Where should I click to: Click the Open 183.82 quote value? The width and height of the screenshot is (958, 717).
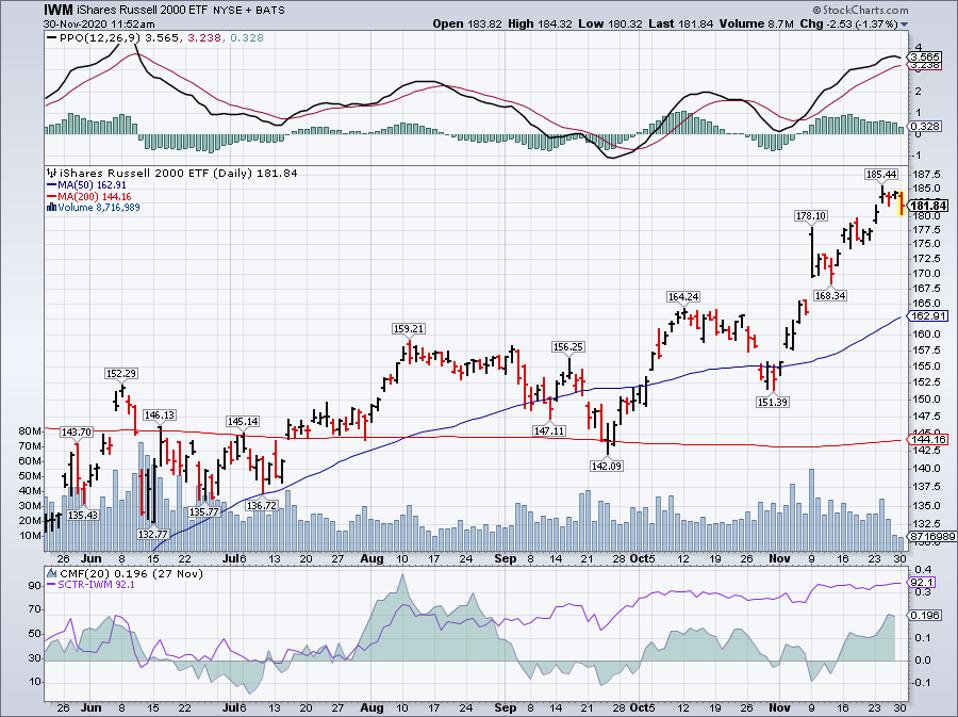pyautogui.click(x=467, y=24)
